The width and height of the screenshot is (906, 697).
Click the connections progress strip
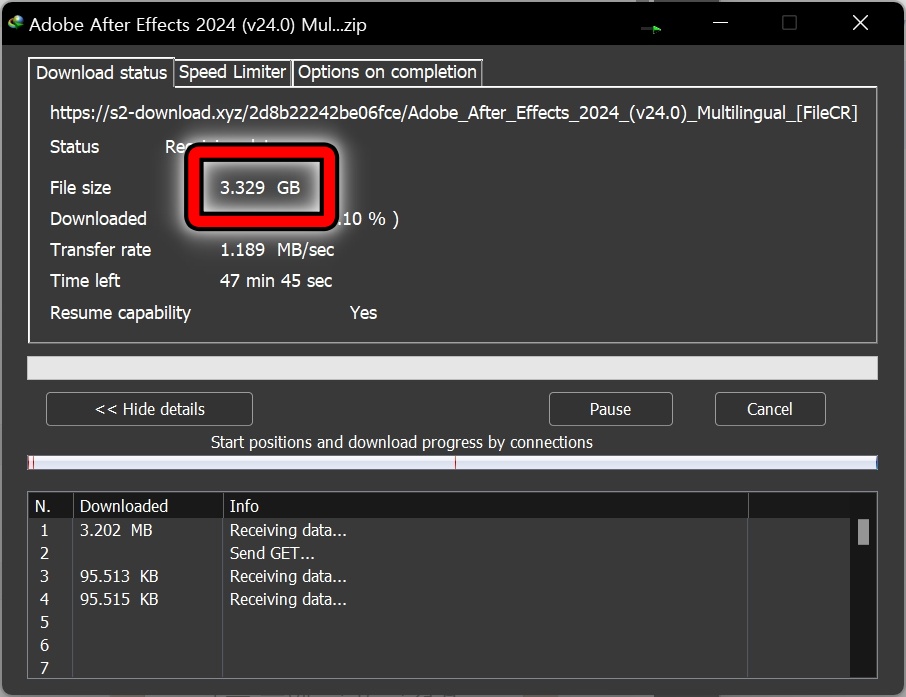point(452,462)
